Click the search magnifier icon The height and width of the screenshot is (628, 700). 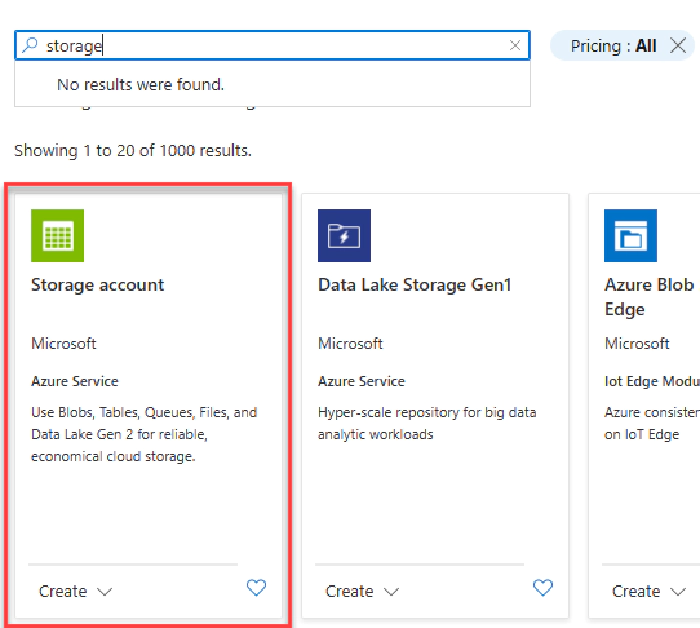(30, 45)
